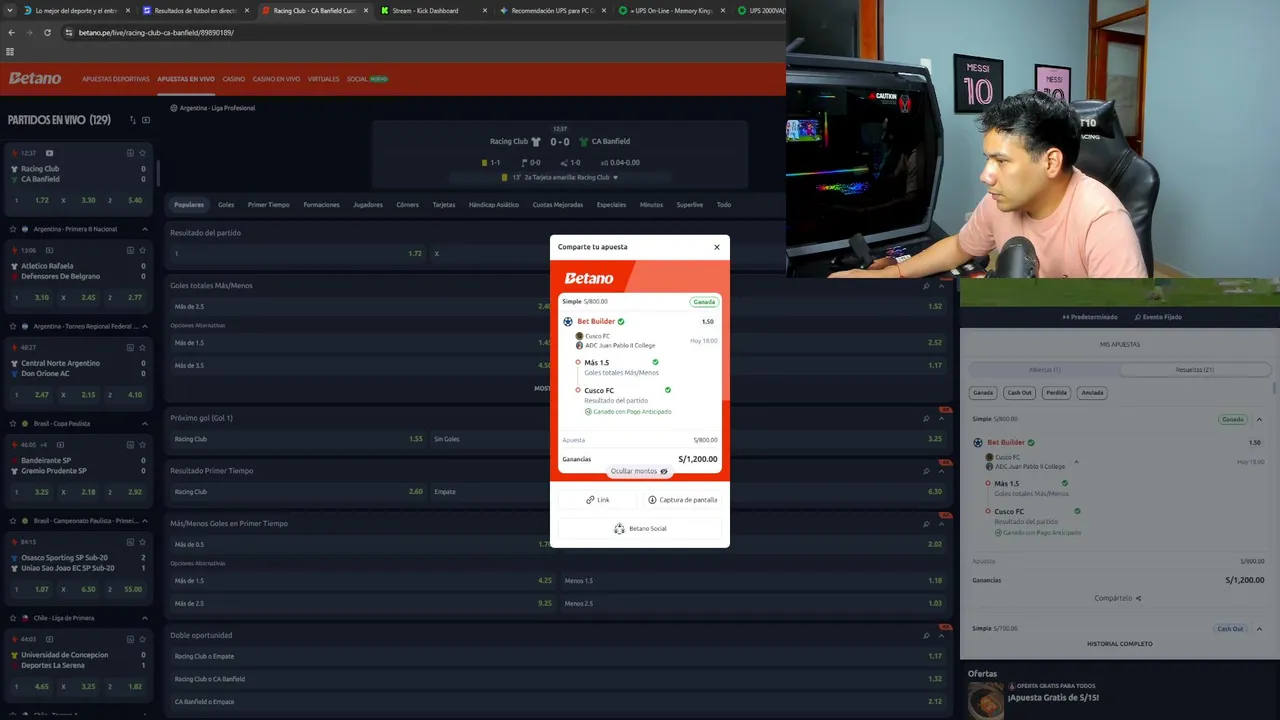This screenshot has height=720, width=1280.
Task: Switch to the Primer Tiempo tab
Action: pyautogui.click(x=269, y=205)
